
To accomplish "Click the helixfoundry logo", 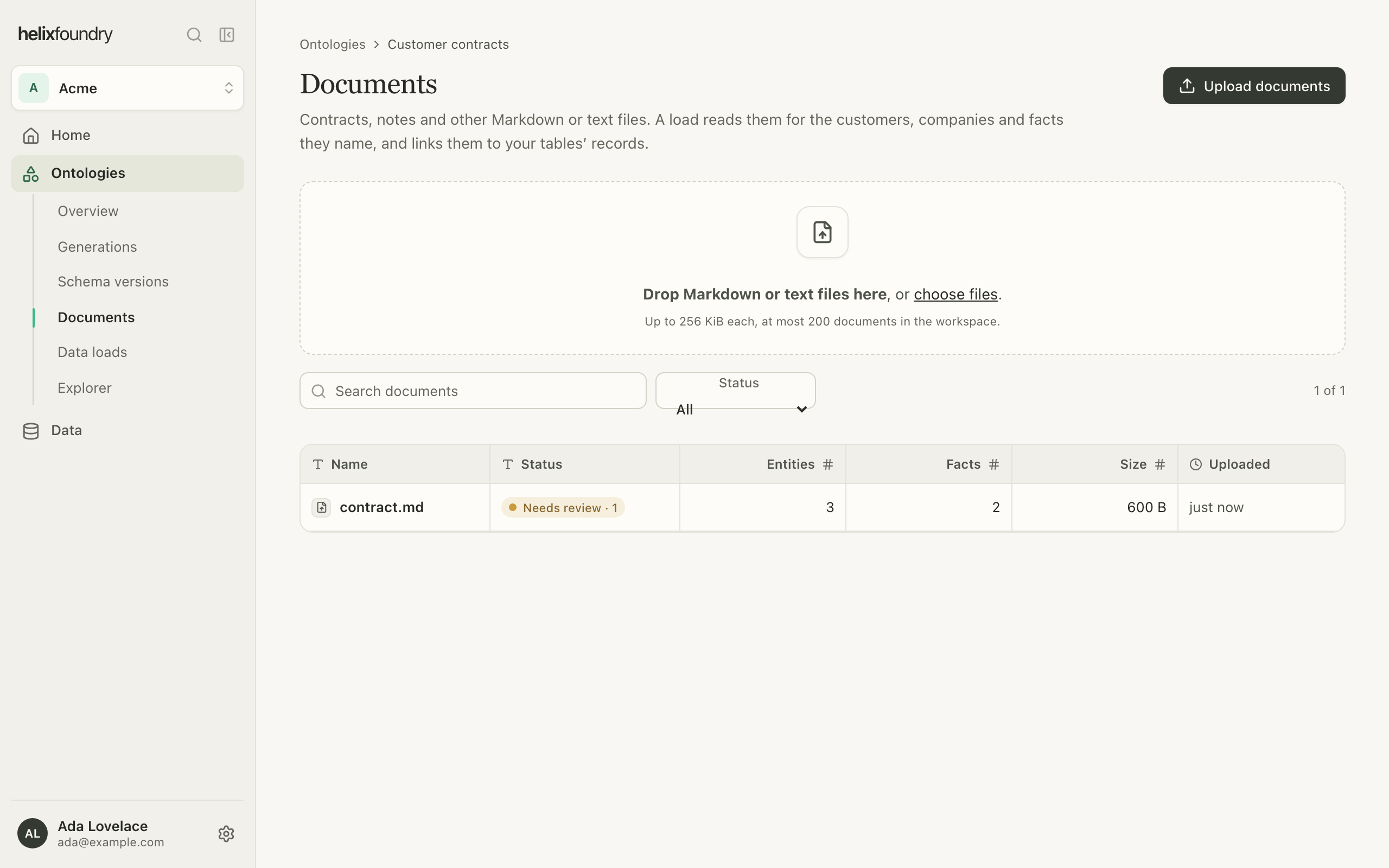I will (66, 34).
